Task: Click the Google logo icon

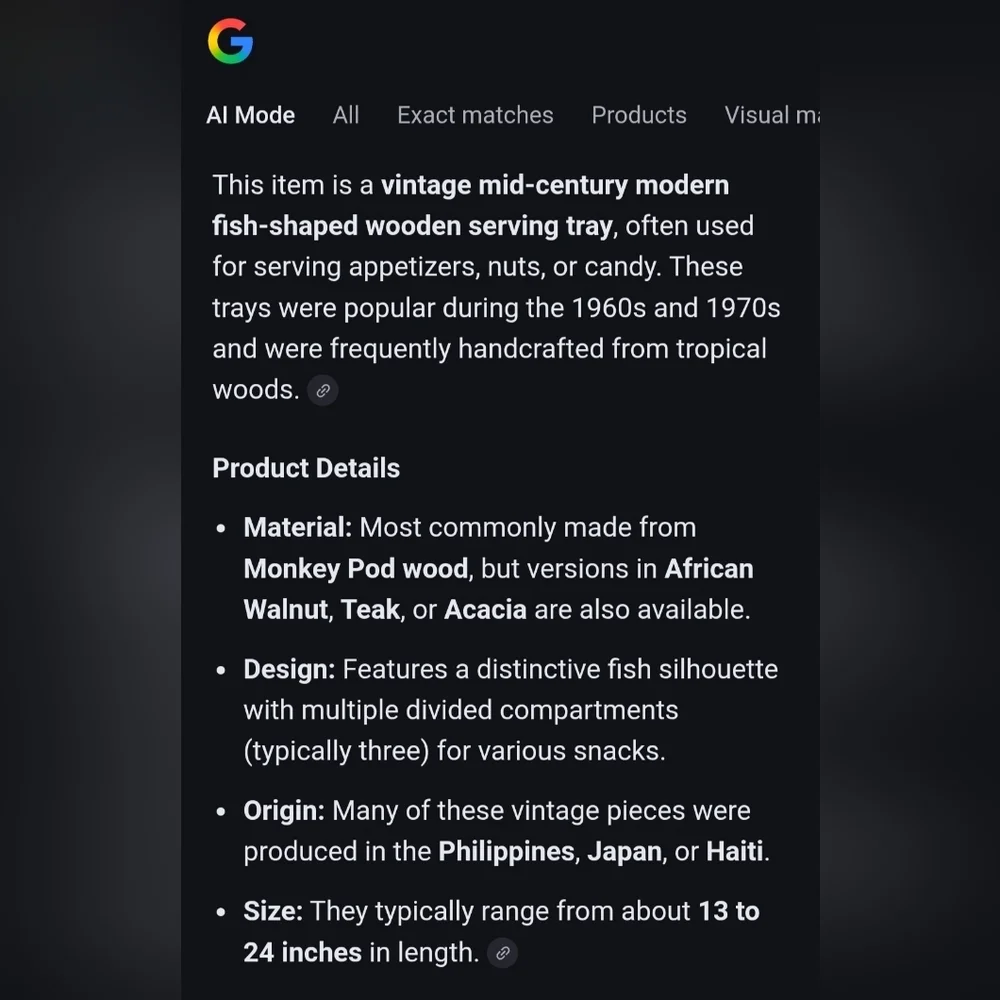Action: click(x=230, y=41)
